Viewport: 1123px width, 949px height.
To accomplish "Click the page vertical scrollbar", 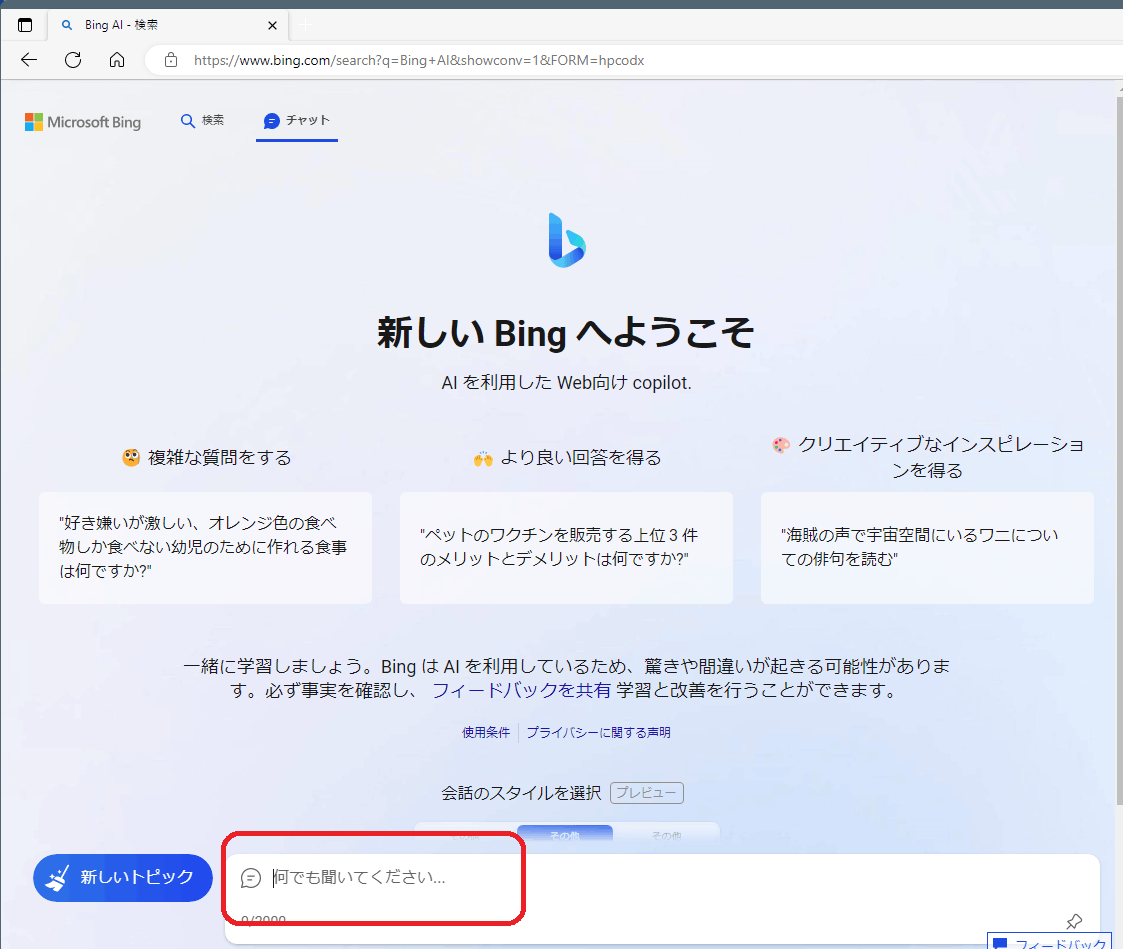I will tap(1118, 451).
